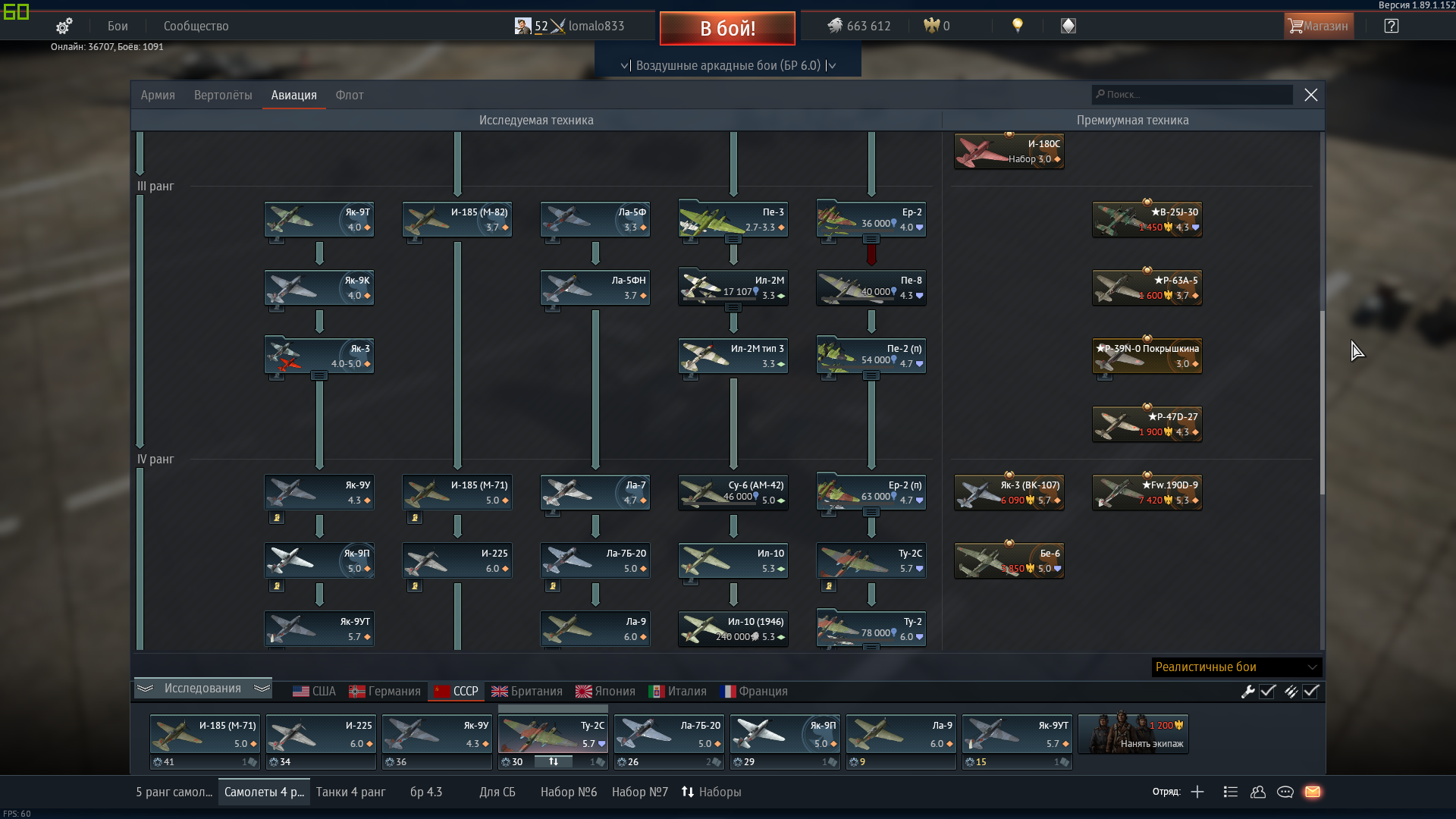The width and height of the screenshot is (1456, 819).
Task: Switch to the Армия tab
Action: pos(158,95)
